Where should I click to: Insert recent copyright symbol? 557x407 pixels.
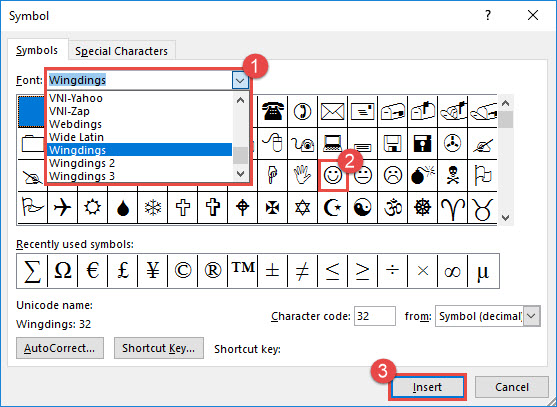pyautogui.click(x=183, y=271)
